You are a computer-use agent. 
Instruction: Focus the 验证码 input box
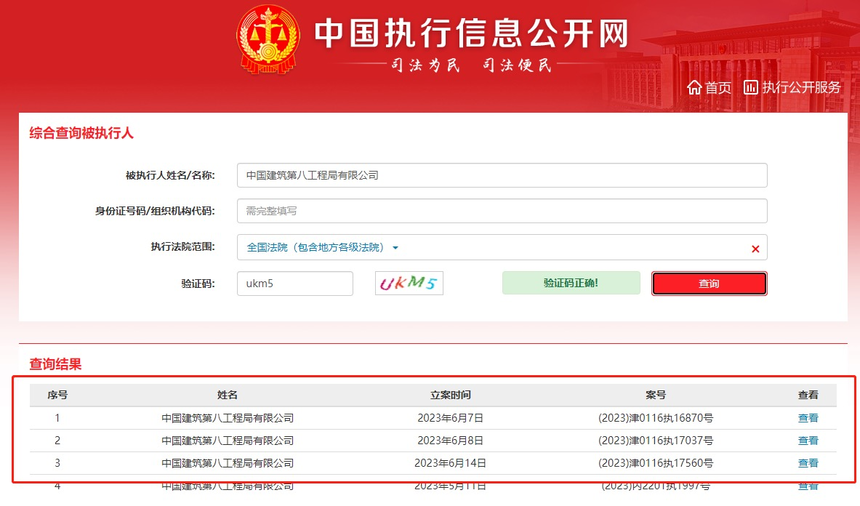tap(295, 283)
